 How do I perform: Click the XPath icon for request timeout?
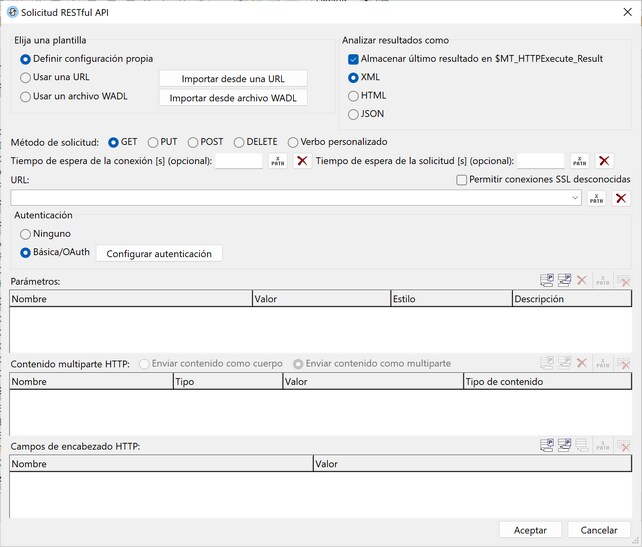pos(579,161)
